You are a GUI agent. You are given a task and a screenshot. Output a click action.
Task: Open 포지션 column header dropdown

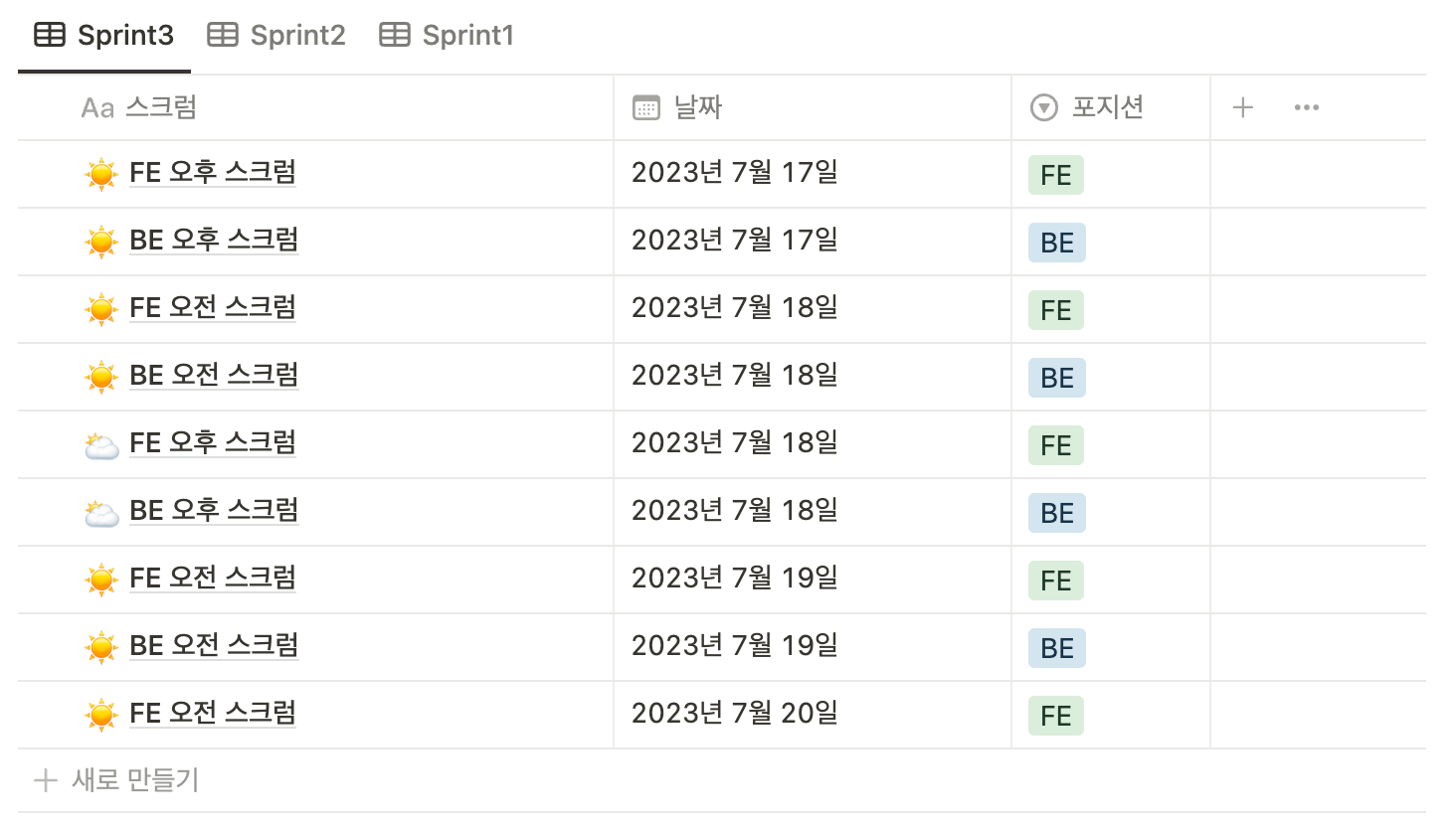click(1111, 107)
